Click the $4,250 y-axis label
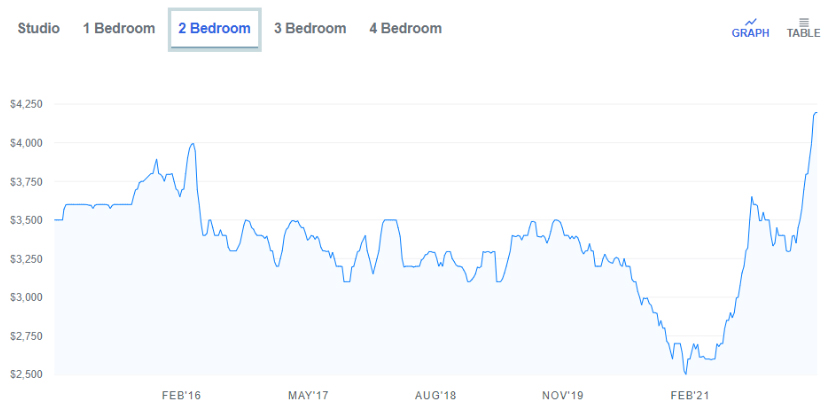 [x=26, y=104]
